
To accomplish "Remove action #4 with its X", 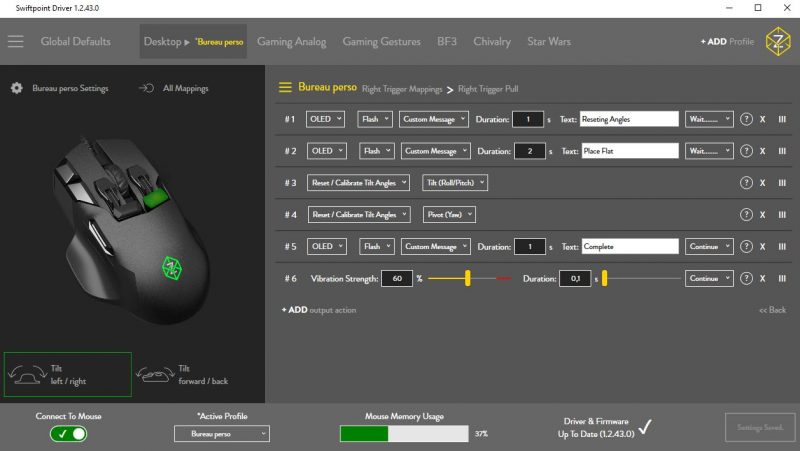I will [x=762, y=215].
